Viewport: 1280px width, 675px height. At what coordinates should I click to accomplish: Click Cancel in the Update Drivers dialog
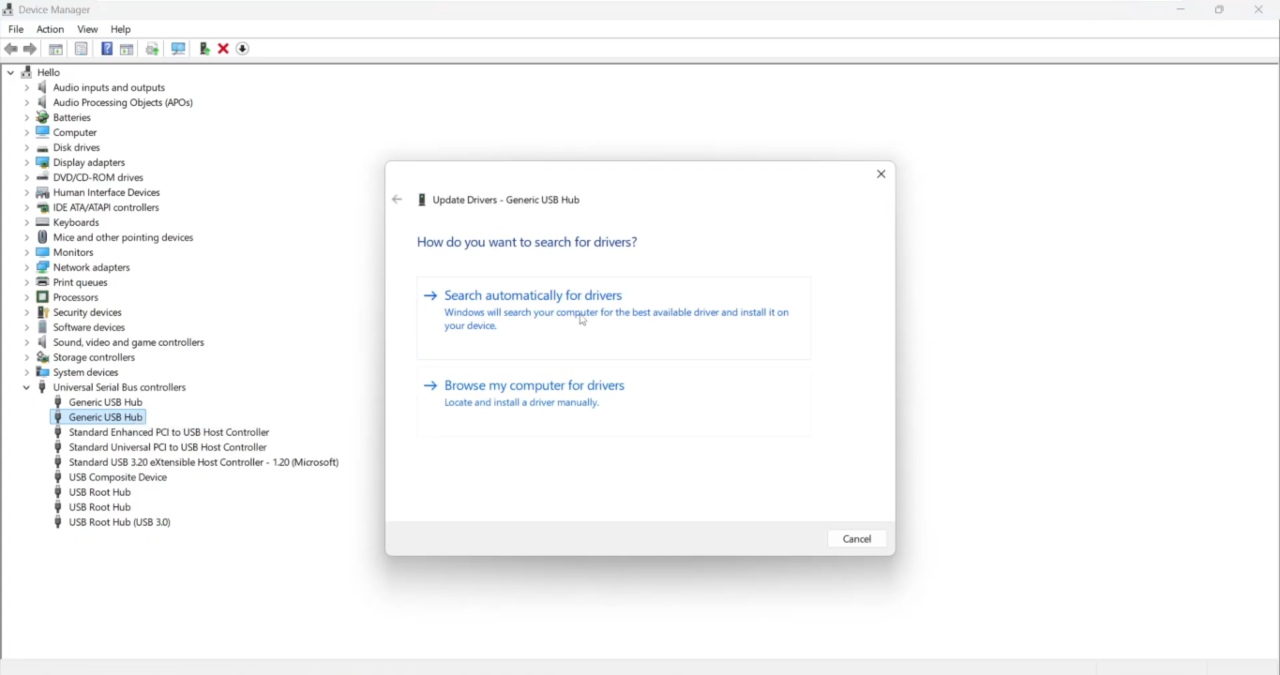[857, 539]
